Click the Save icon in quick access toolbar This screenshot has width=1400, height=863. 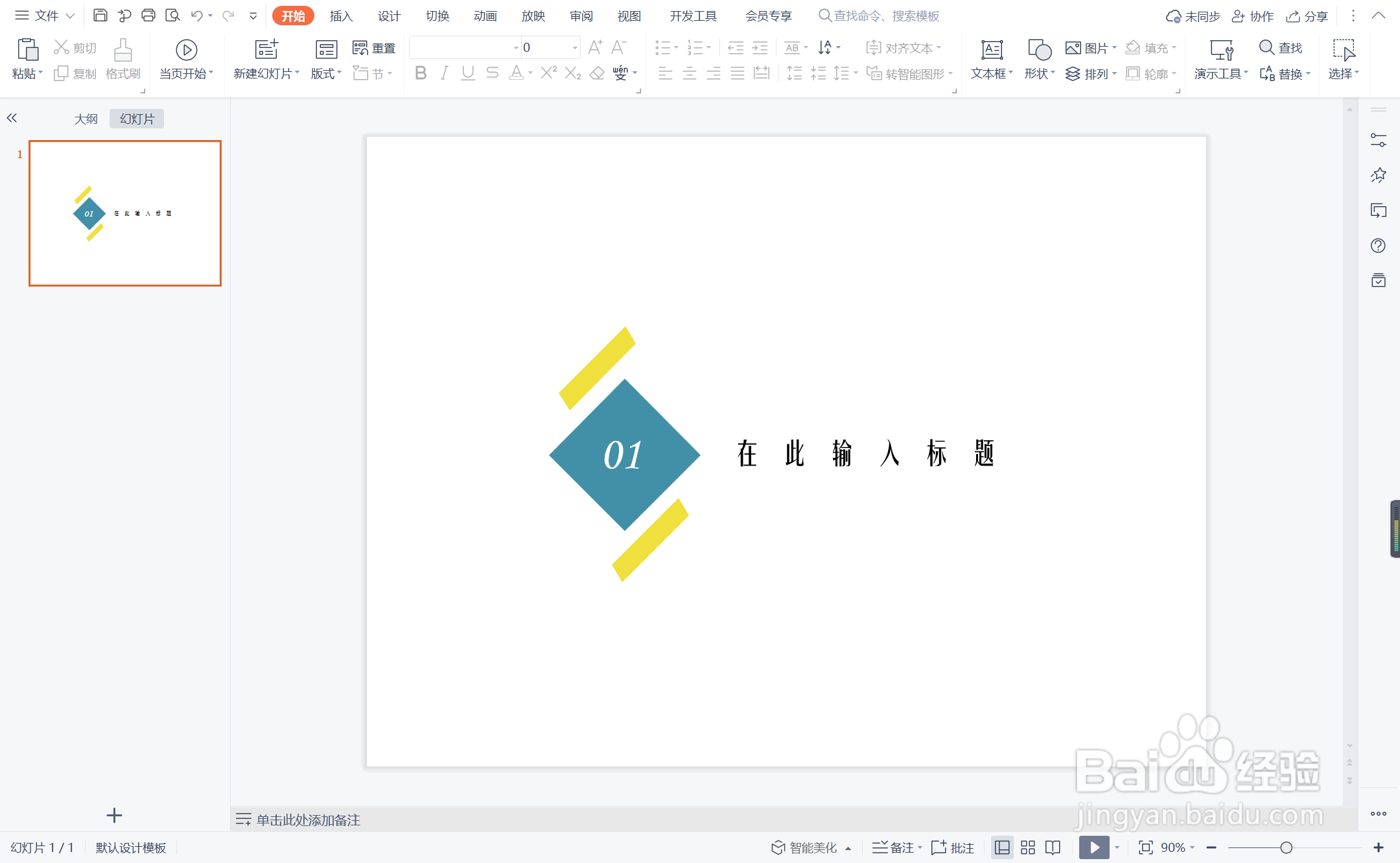tap(100, 16)
